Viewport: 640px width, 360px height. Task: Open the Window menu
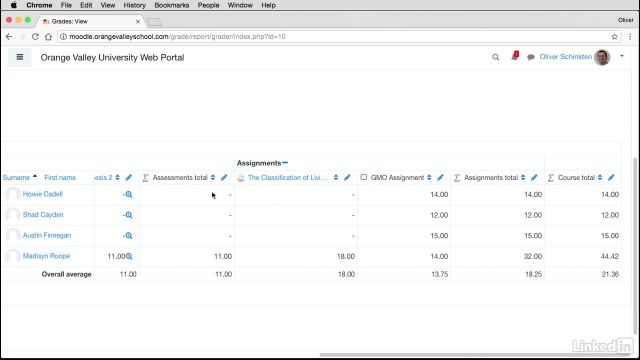(240, 5)
